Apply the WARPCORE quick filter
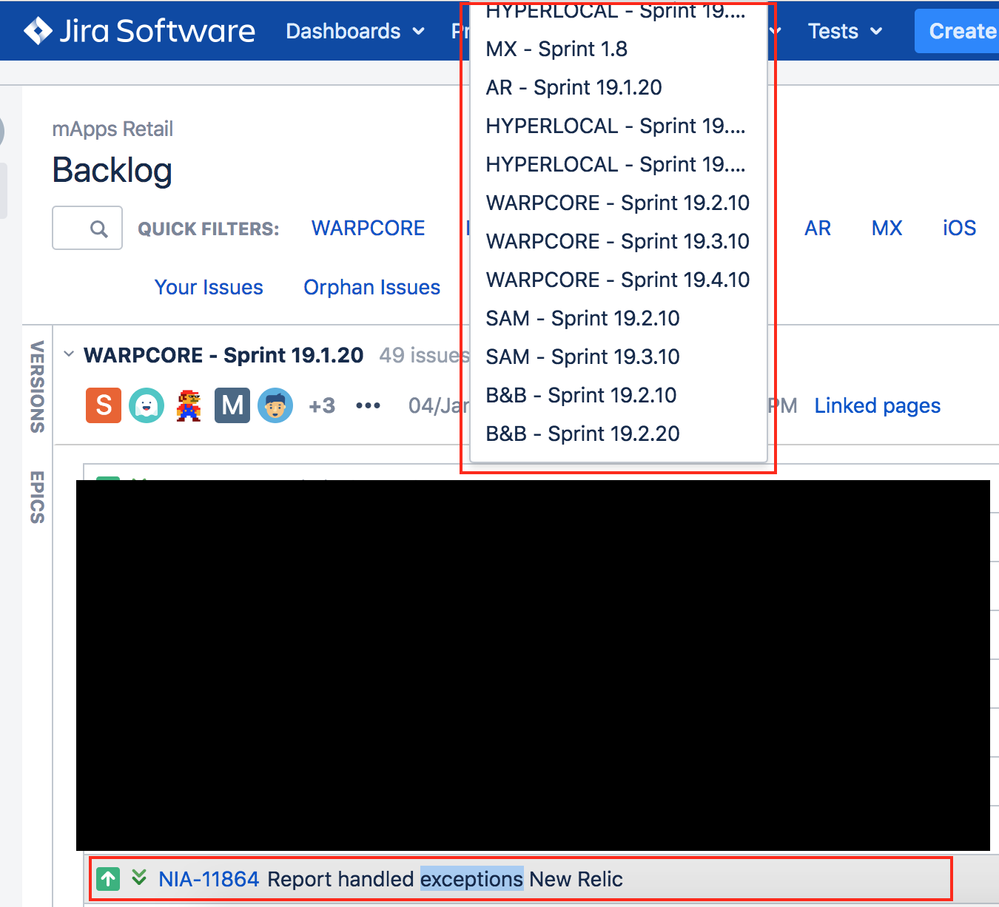The width and height of the screenshot is (999, 907). pos(368,228)
